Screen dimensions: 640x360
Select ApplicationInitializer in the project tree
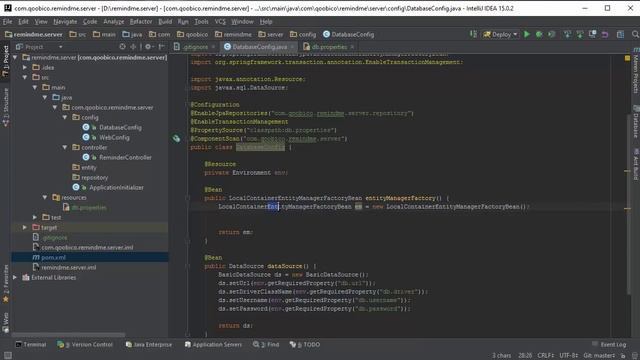pos(116,187)
